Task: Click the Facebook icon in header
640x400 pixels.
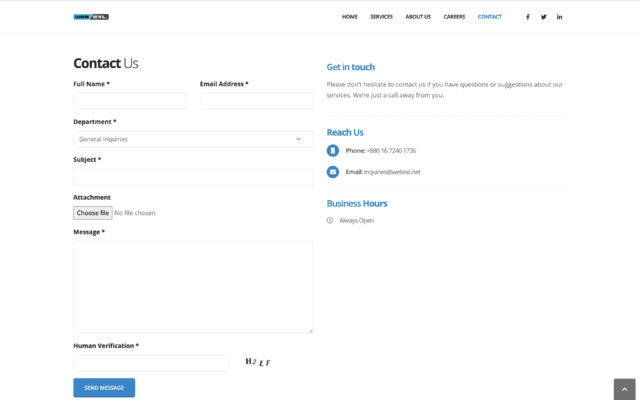Action: [x=528, y=17]
